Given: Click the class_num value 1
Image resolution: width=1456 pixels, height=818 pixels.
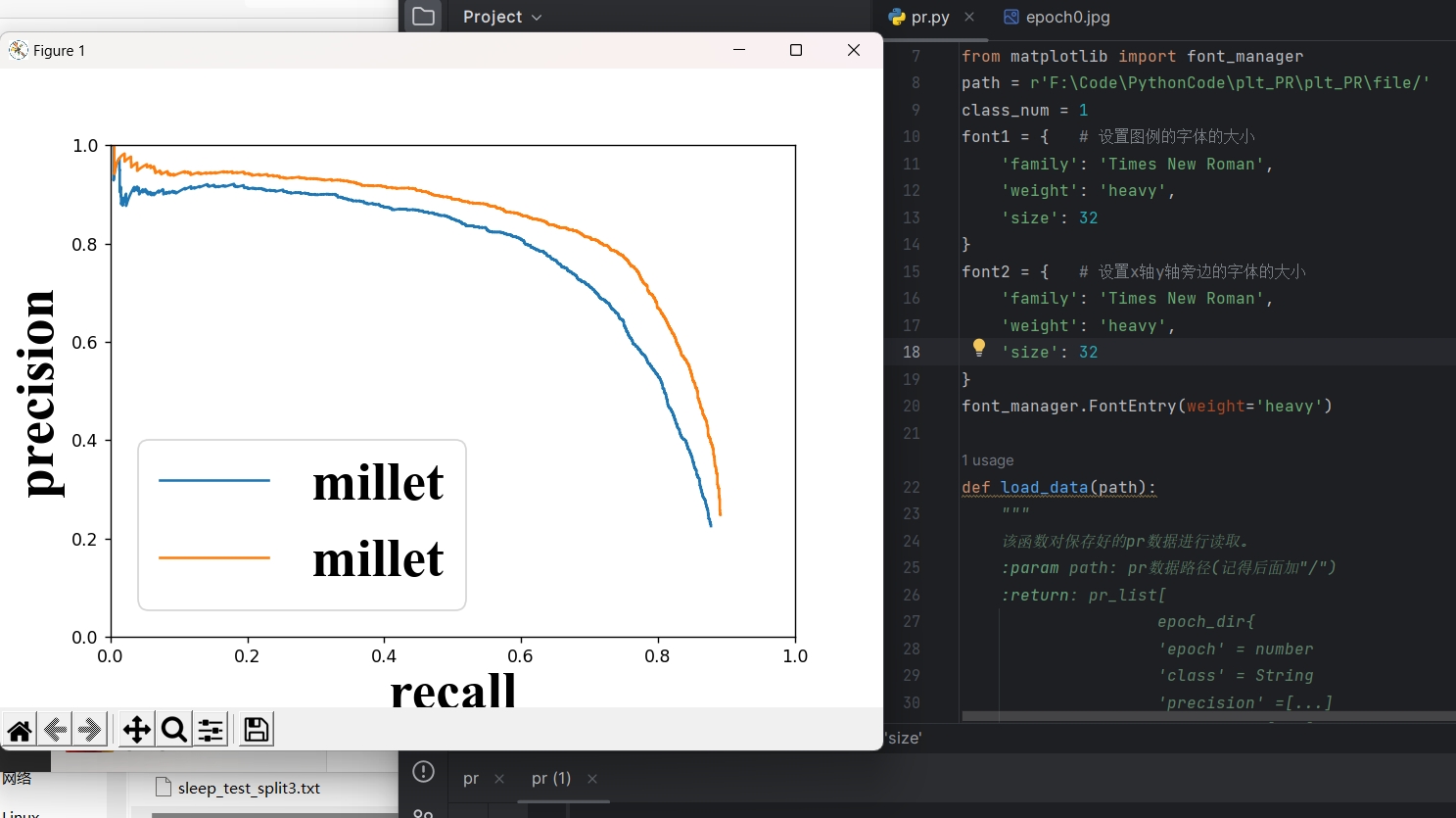Looking at the screenshot, I should (x=1083, y=110).
